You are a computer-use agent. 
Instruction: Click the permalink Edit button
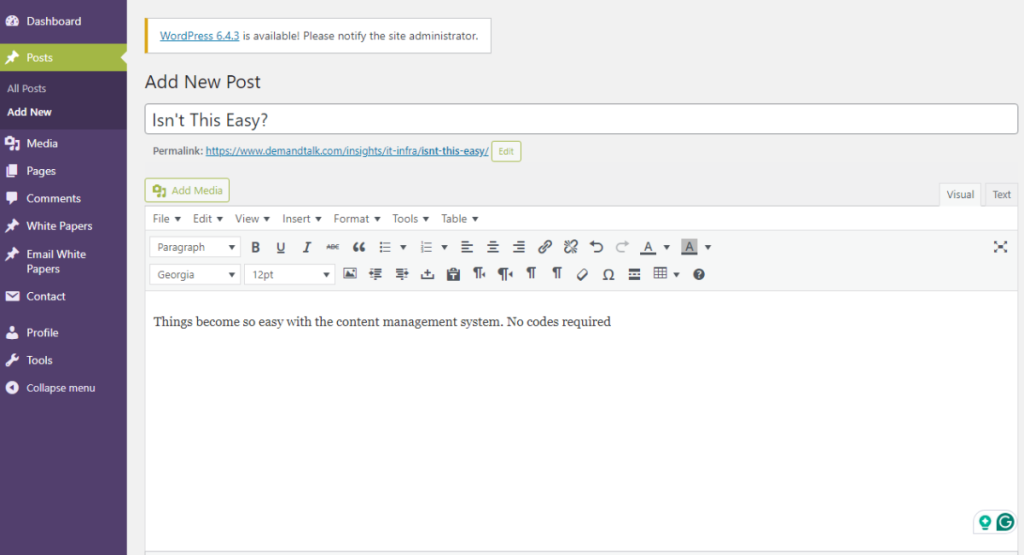506,151
